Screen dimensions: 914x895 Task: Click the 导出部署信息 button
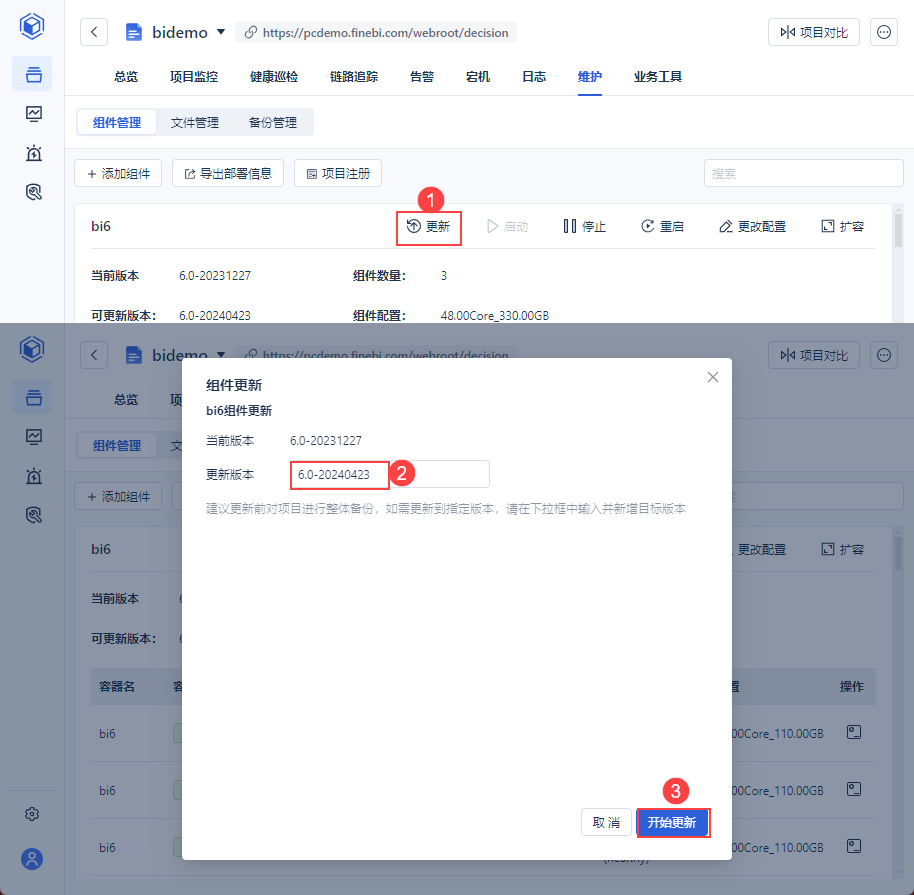click(x=228, y=173)
